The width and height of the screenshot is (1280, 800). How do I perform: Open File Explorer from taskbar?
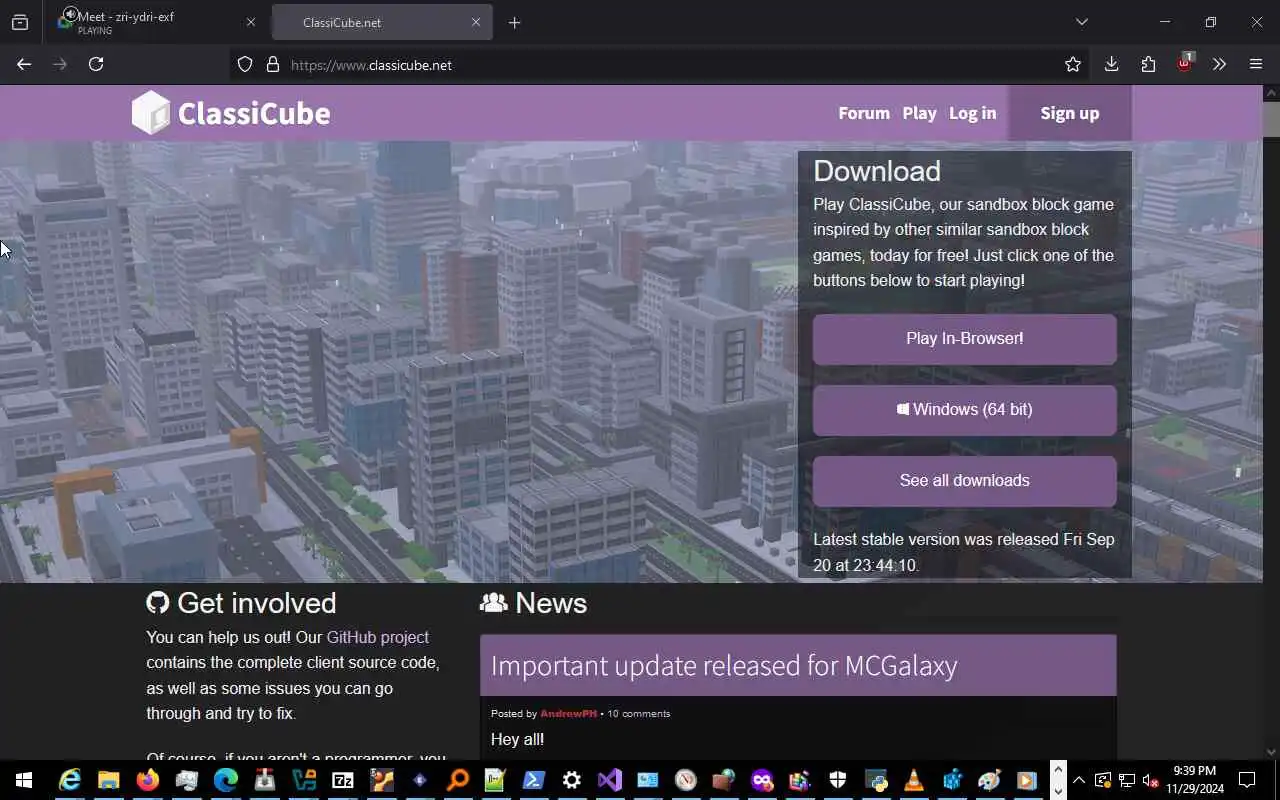click(x=108, y=780)
